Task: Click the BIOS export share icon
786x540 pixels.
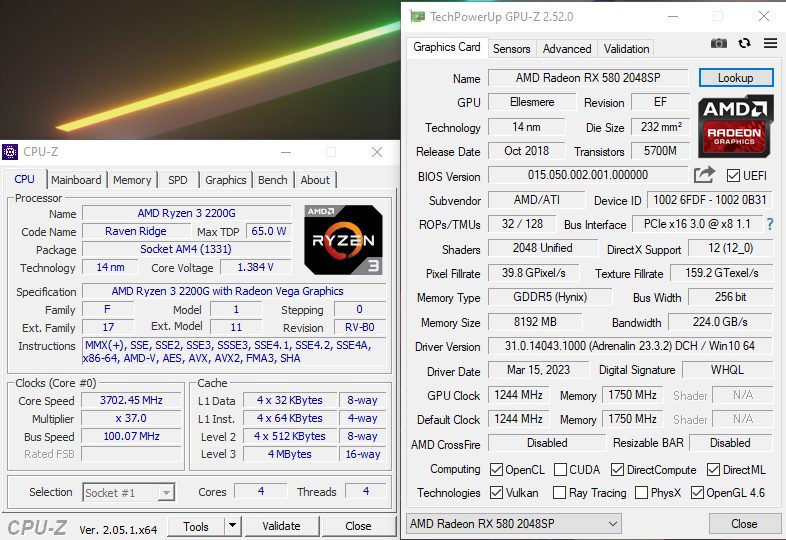Action: (704, 175)
